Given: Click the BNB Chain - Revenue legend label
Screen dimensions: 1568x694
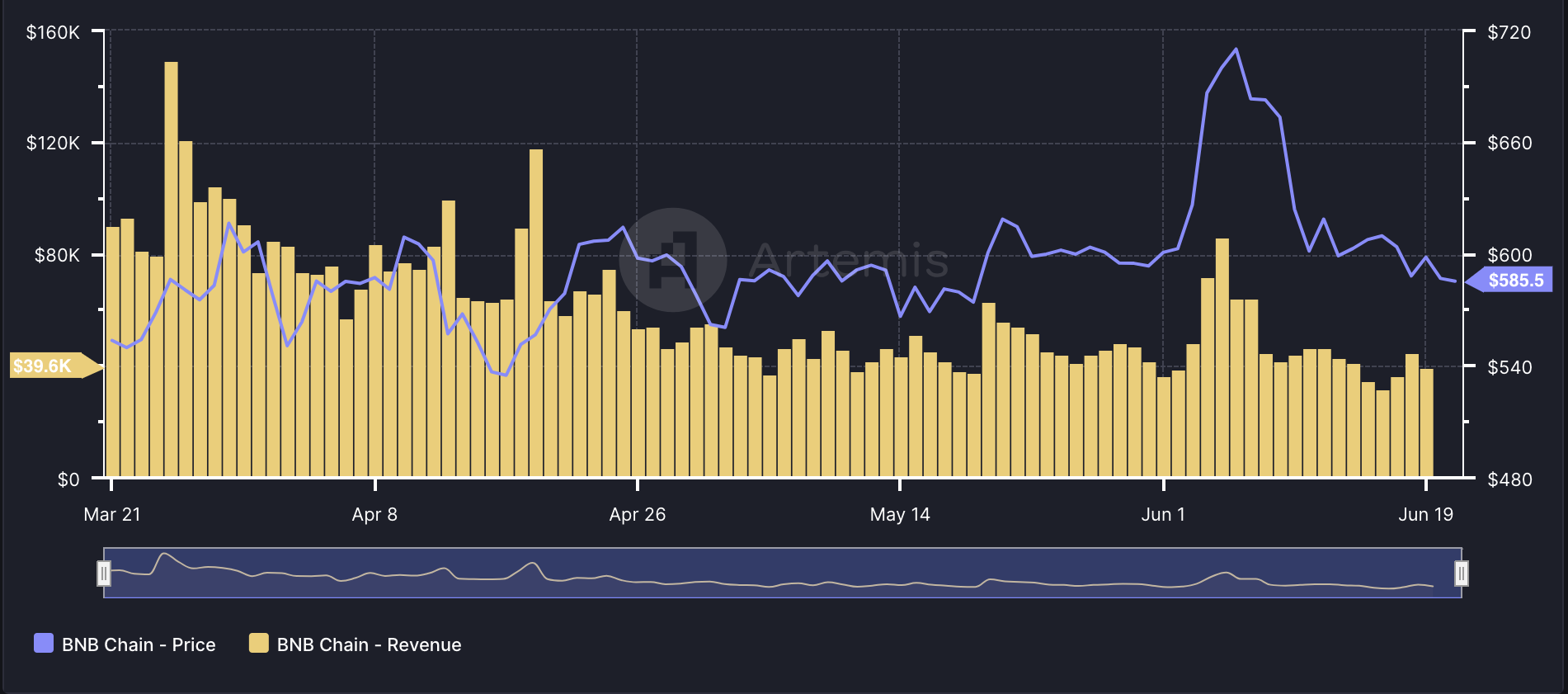Looking at the screenshot, I should point(369,644).
